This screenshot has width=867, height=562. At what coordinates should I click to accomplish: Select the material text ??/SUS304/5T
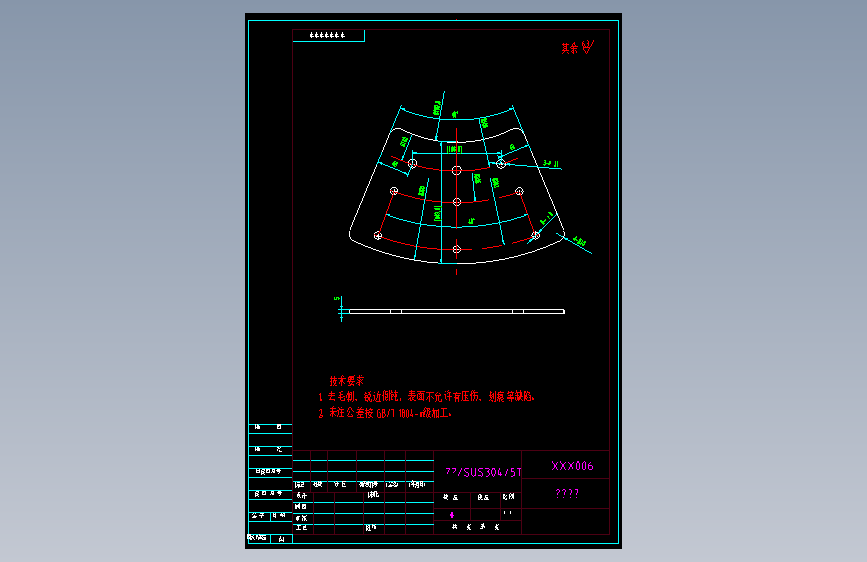tap(483, 472)
